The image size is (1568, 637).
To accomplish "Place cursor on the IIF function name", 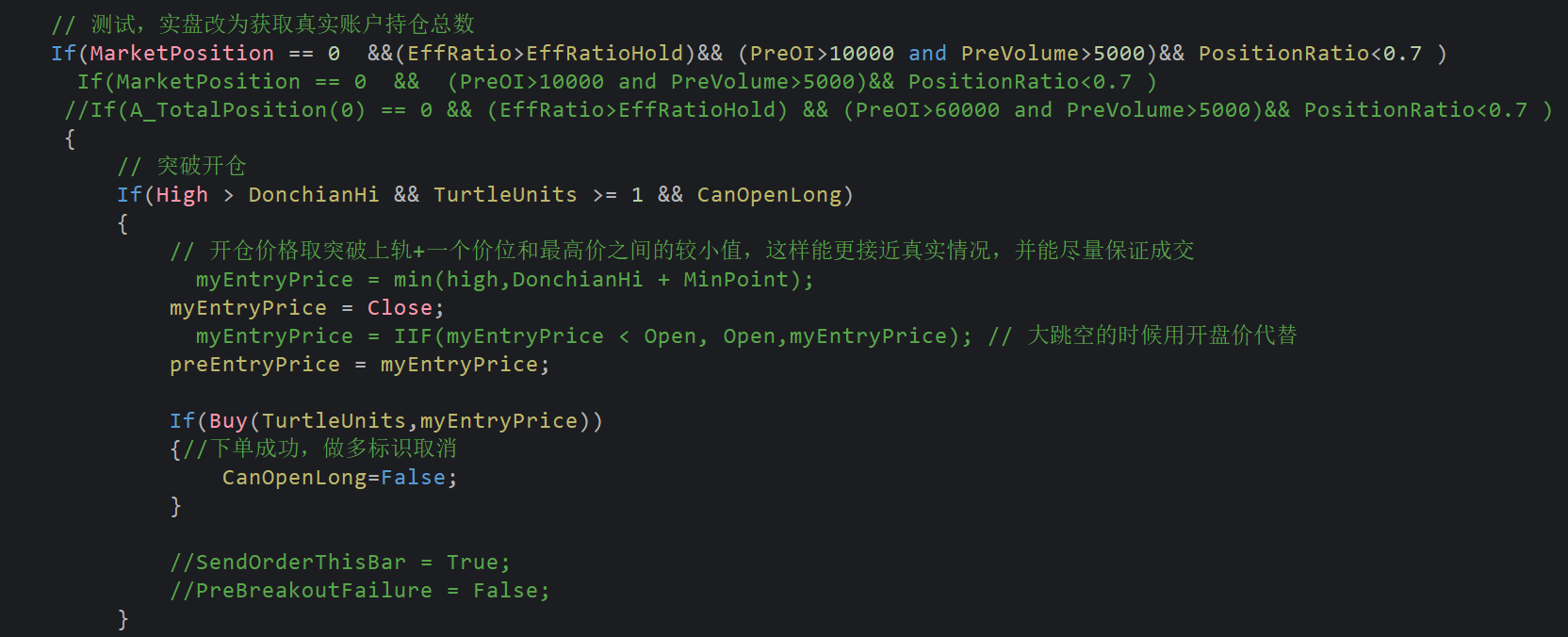I will (413, 336).
